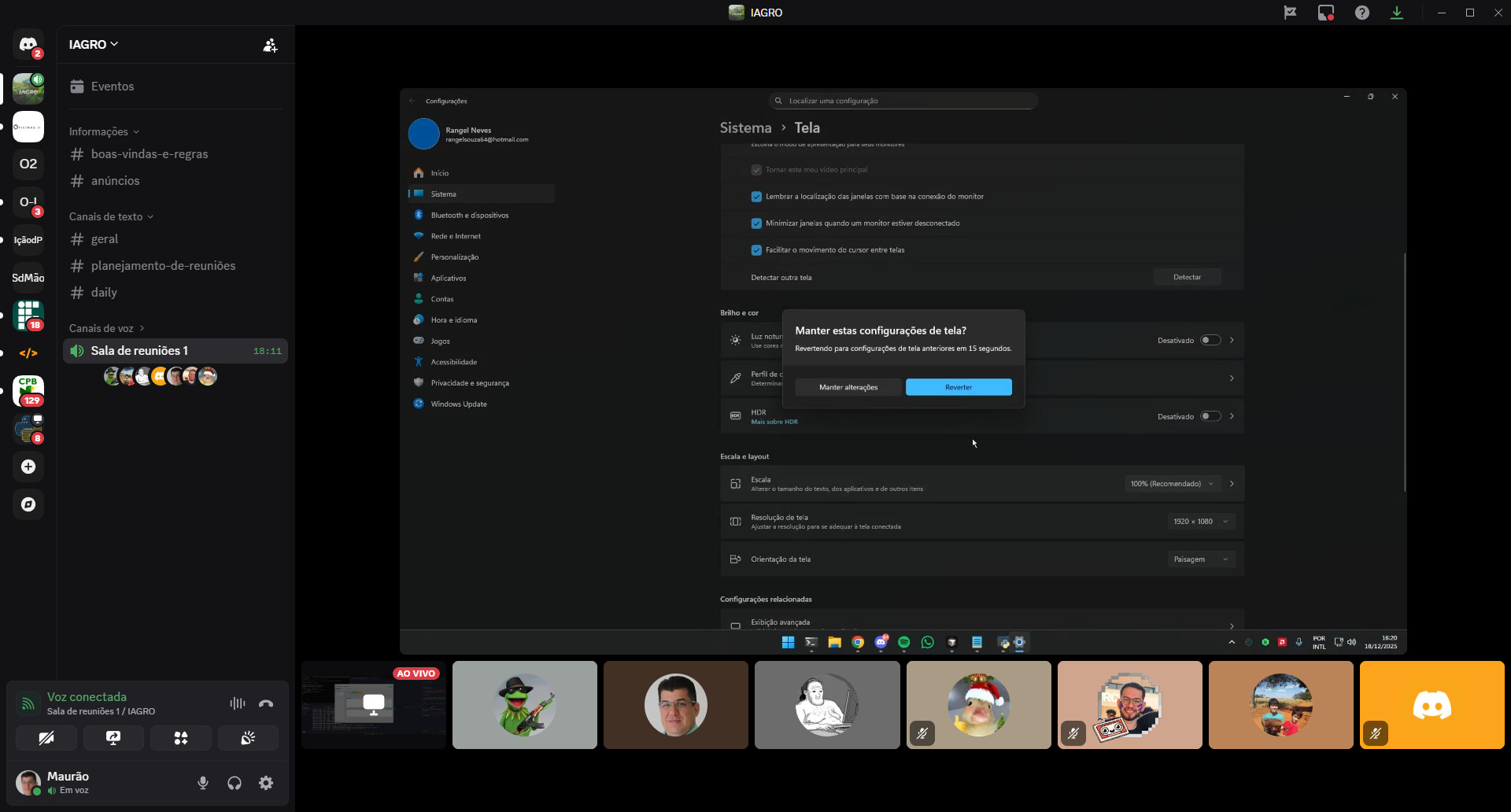The image size is (1511, 812).
Task: Open user settings gear icon
Action: click(x=266, y=783)
